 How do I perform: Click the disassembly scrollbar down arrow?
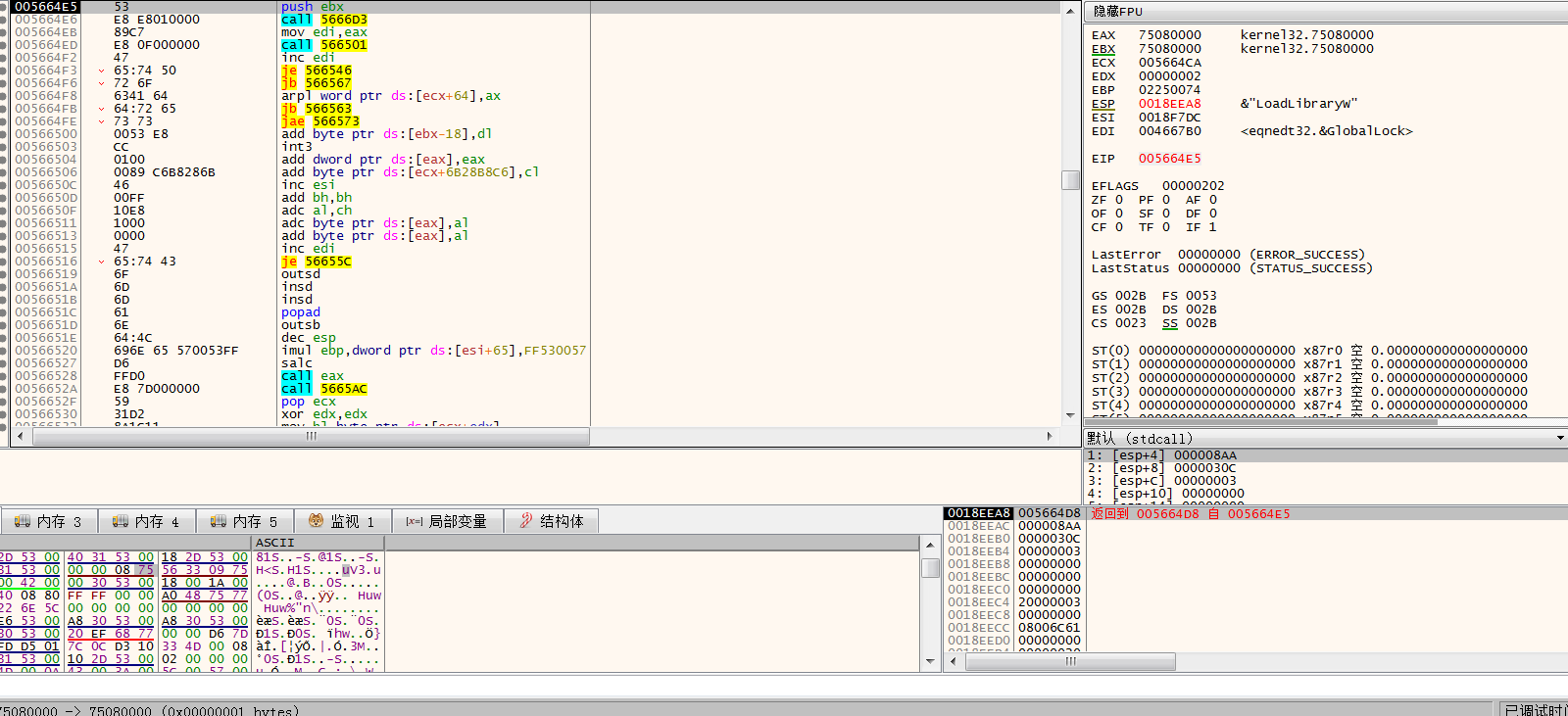click(x=1070, y=415)
